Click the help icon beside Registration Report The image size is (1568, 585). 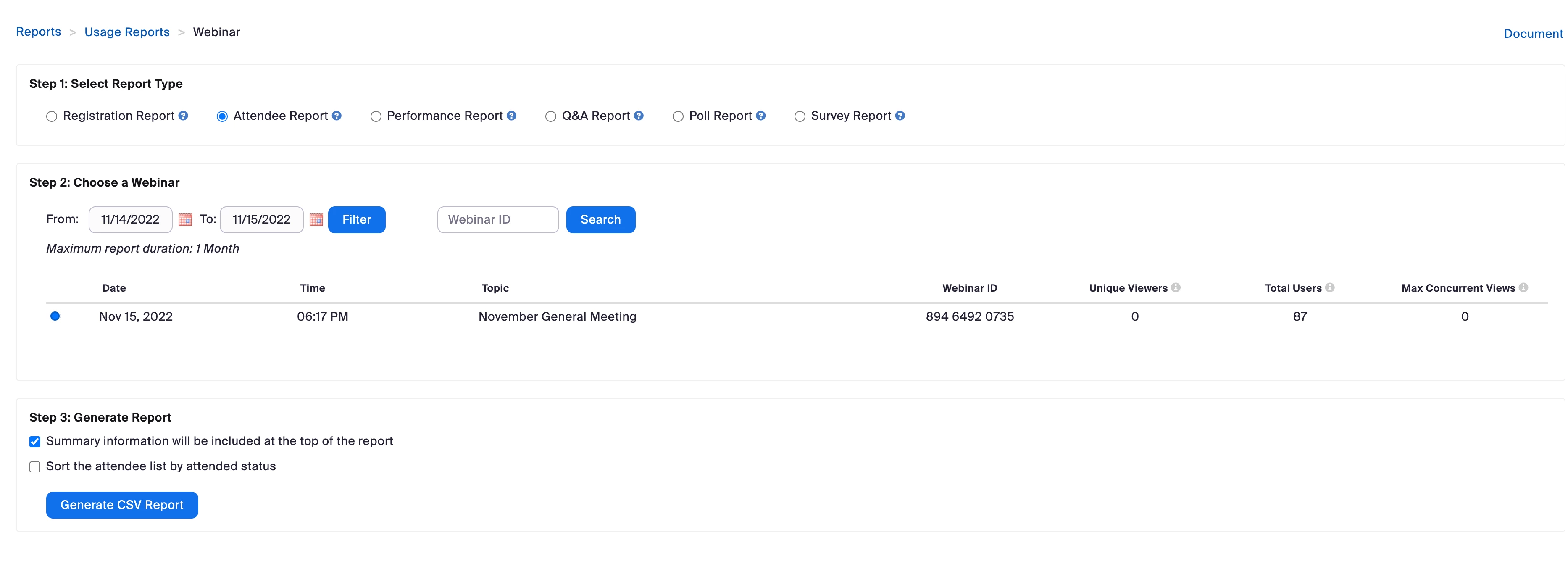(x=183, y=116)
